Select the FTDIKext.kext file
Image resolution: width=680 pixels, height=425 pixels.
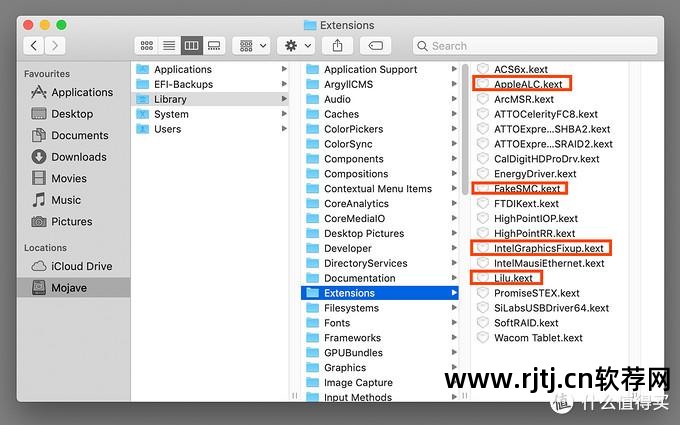pos(518,204)
